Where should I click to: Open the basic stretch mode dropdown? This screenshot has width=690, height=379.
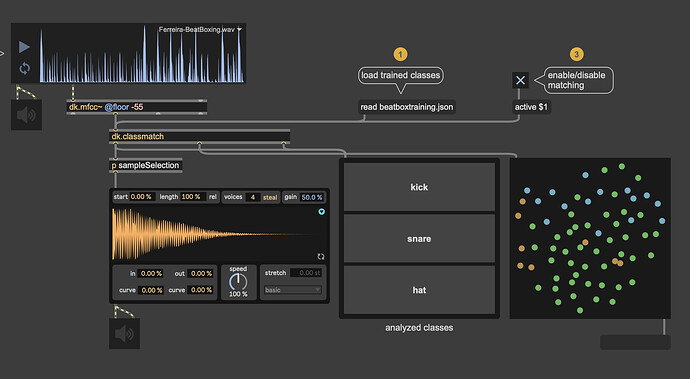click(293, 290)
